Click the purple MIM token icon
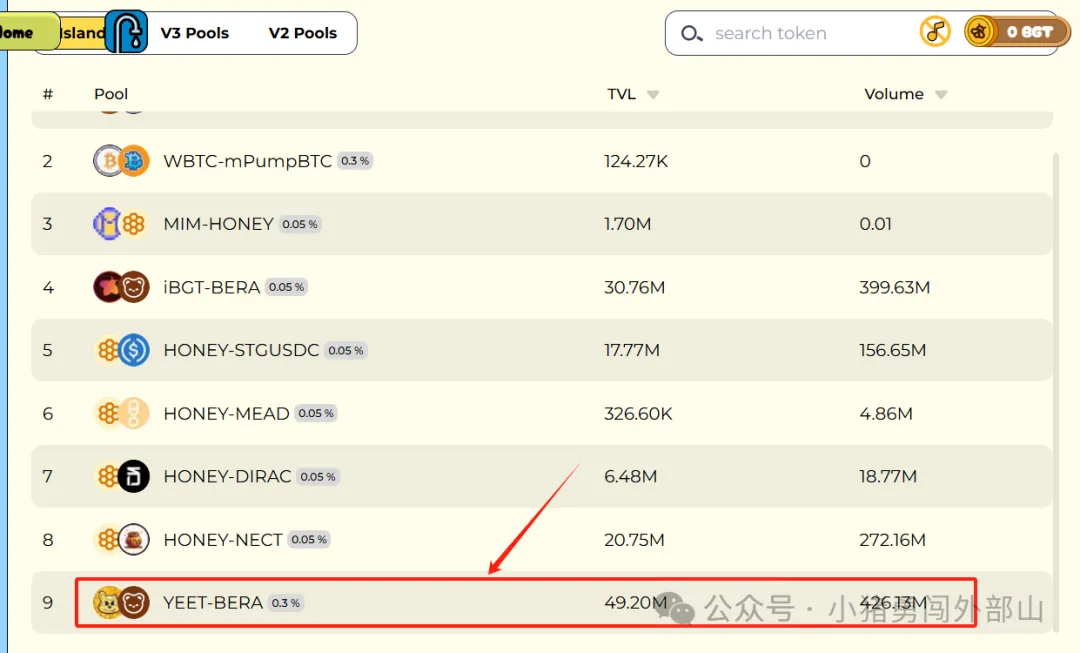 pyautogui.click(x=107, y=224)
